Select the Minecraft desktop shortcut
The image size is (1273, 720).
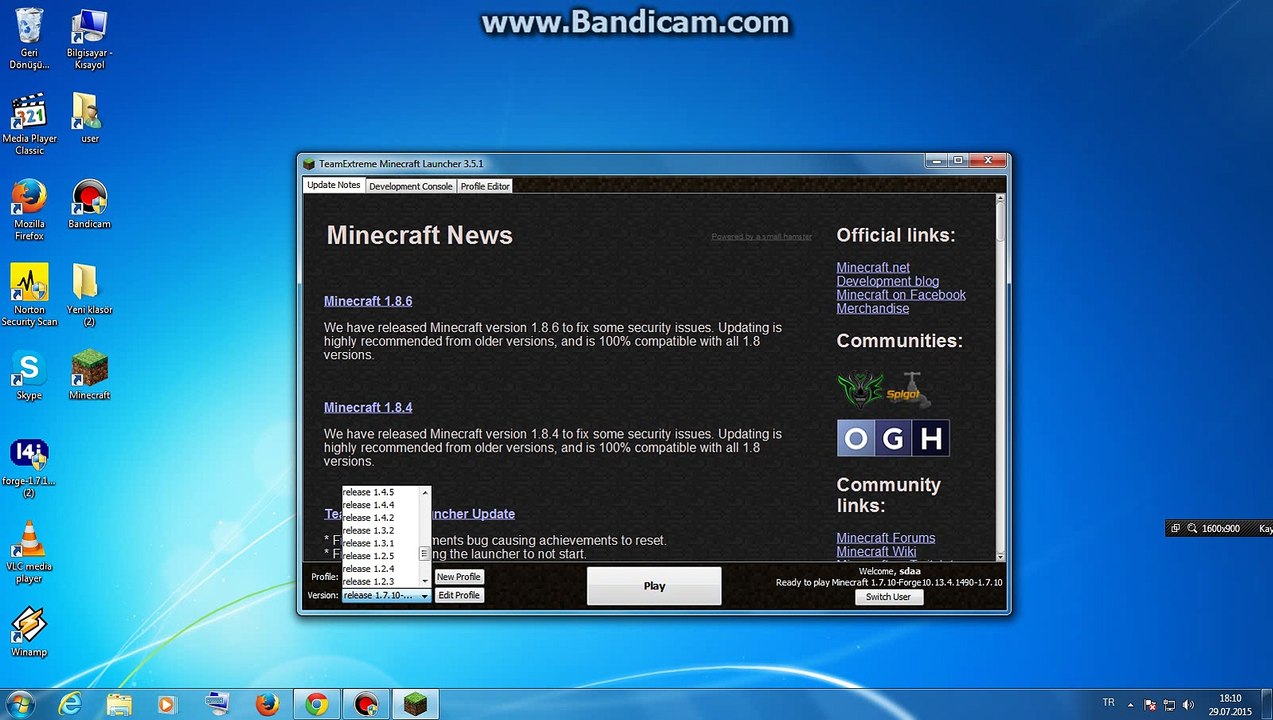(89, 374)
